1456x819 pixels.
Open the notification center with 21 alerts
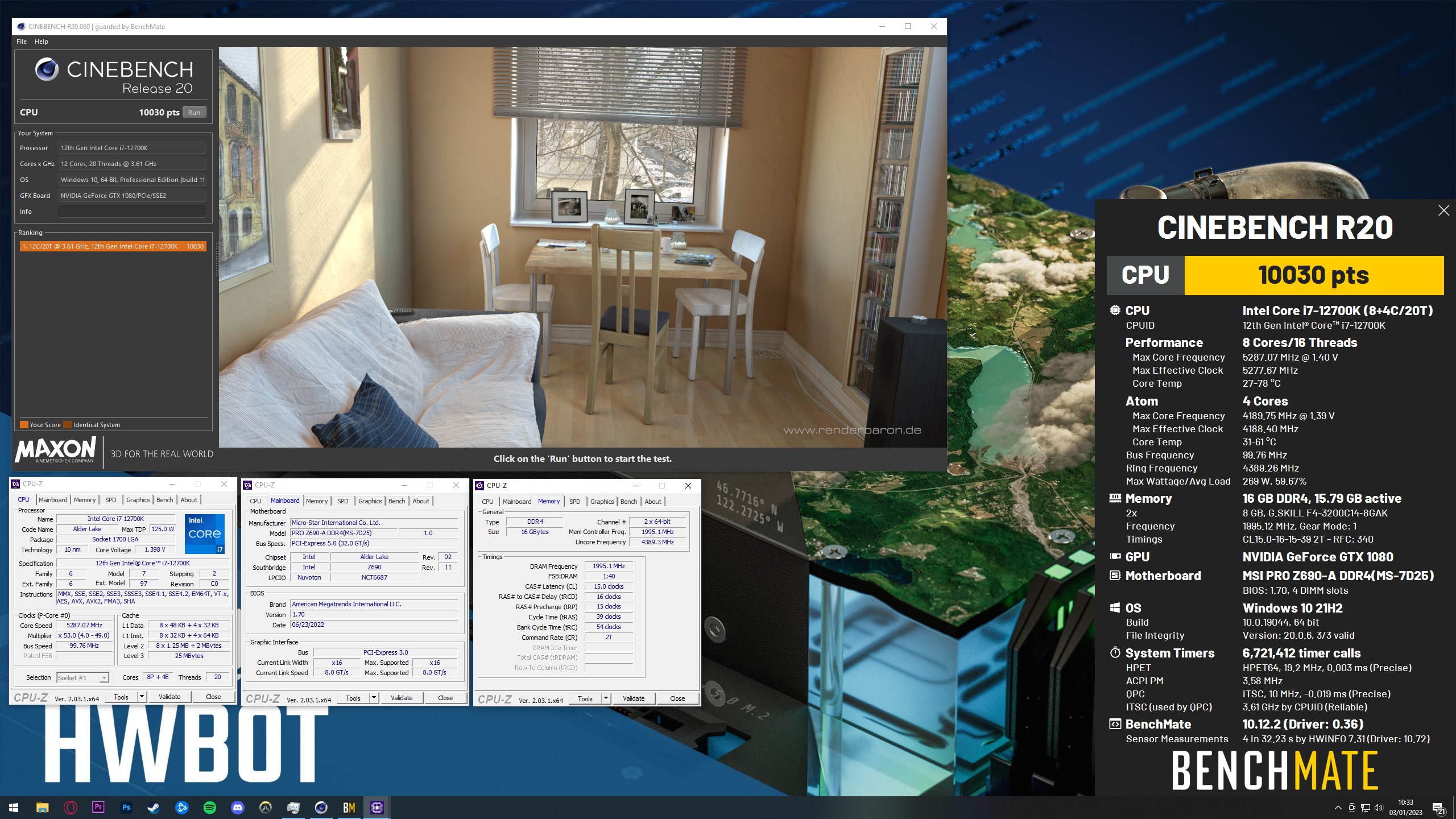[1438, 808]
